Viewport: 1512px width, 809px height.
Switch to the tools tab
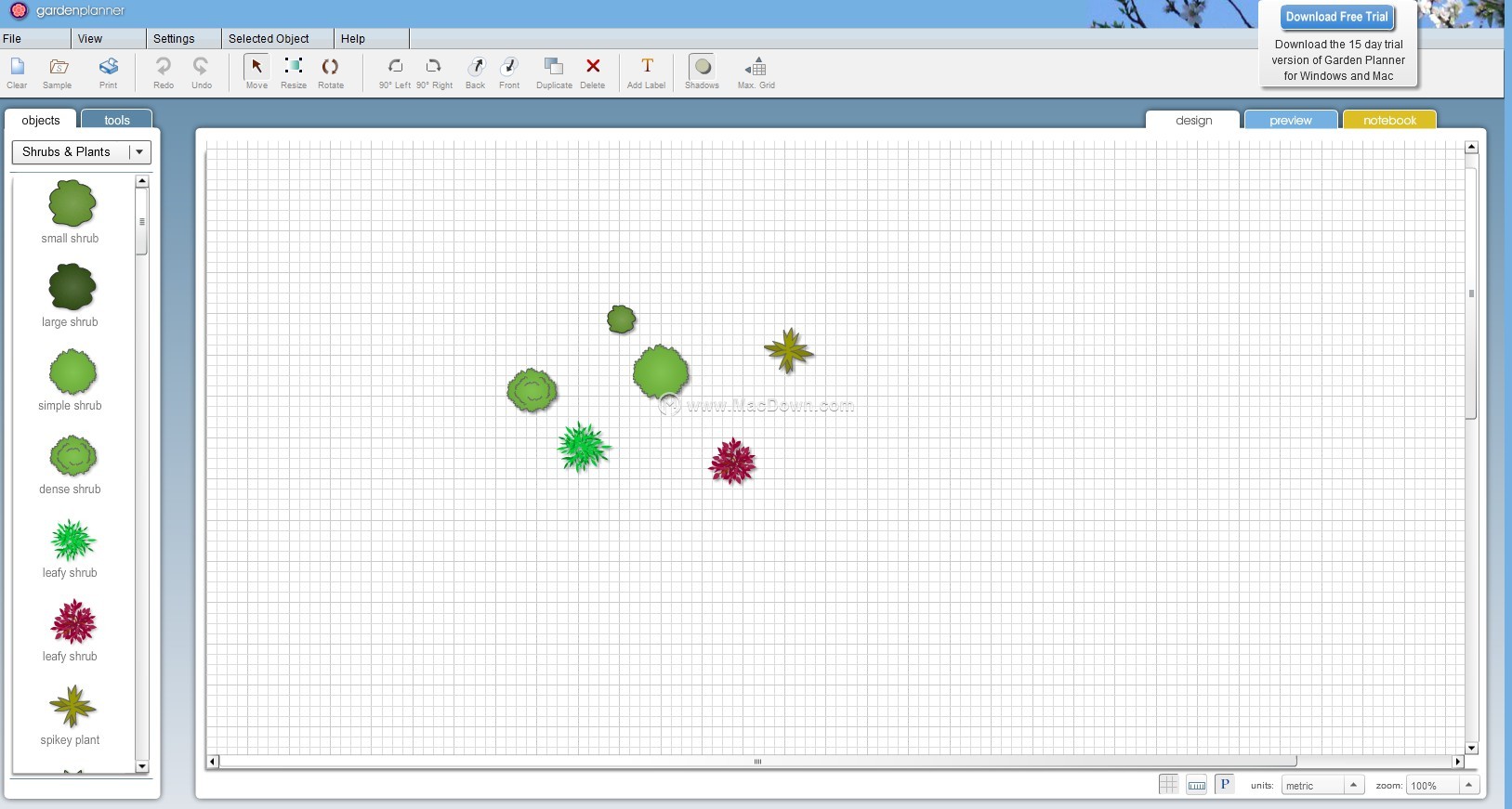(117, 120)
